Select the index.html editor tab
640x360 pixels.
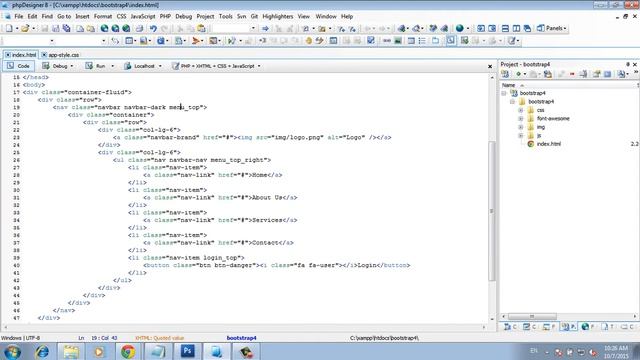click(20, 55)
